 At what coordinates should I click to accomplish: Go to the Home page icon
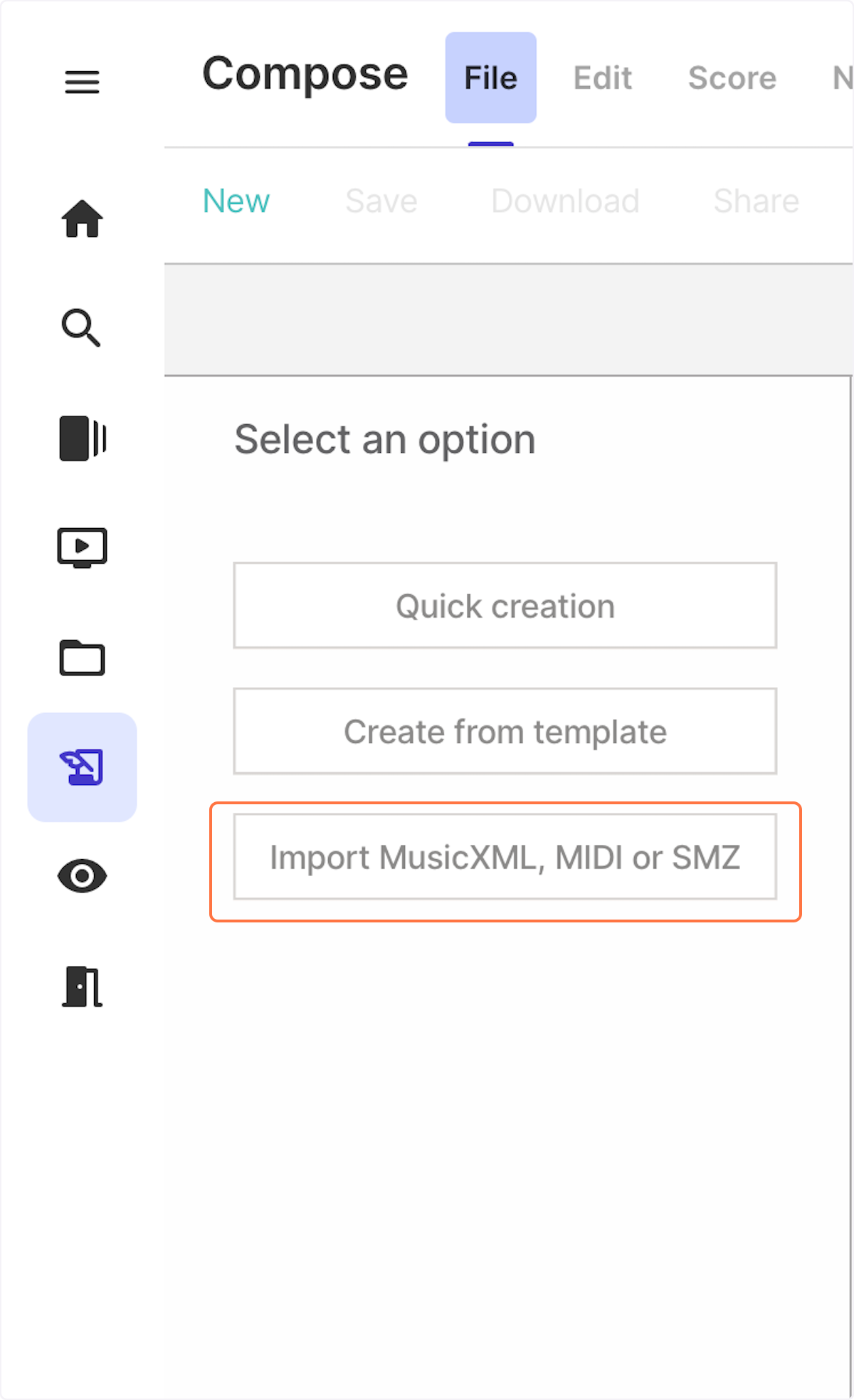(82, 219)
